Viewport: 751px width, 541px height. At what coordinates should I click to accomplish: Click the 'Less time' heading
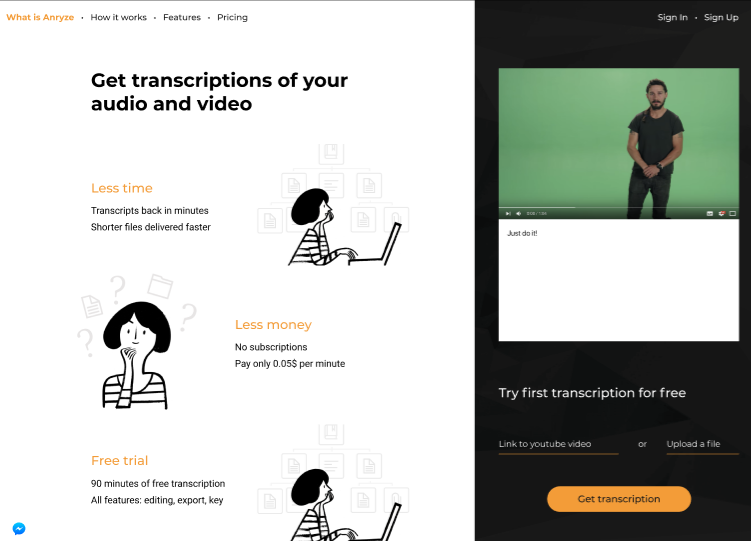click(122, 188)
